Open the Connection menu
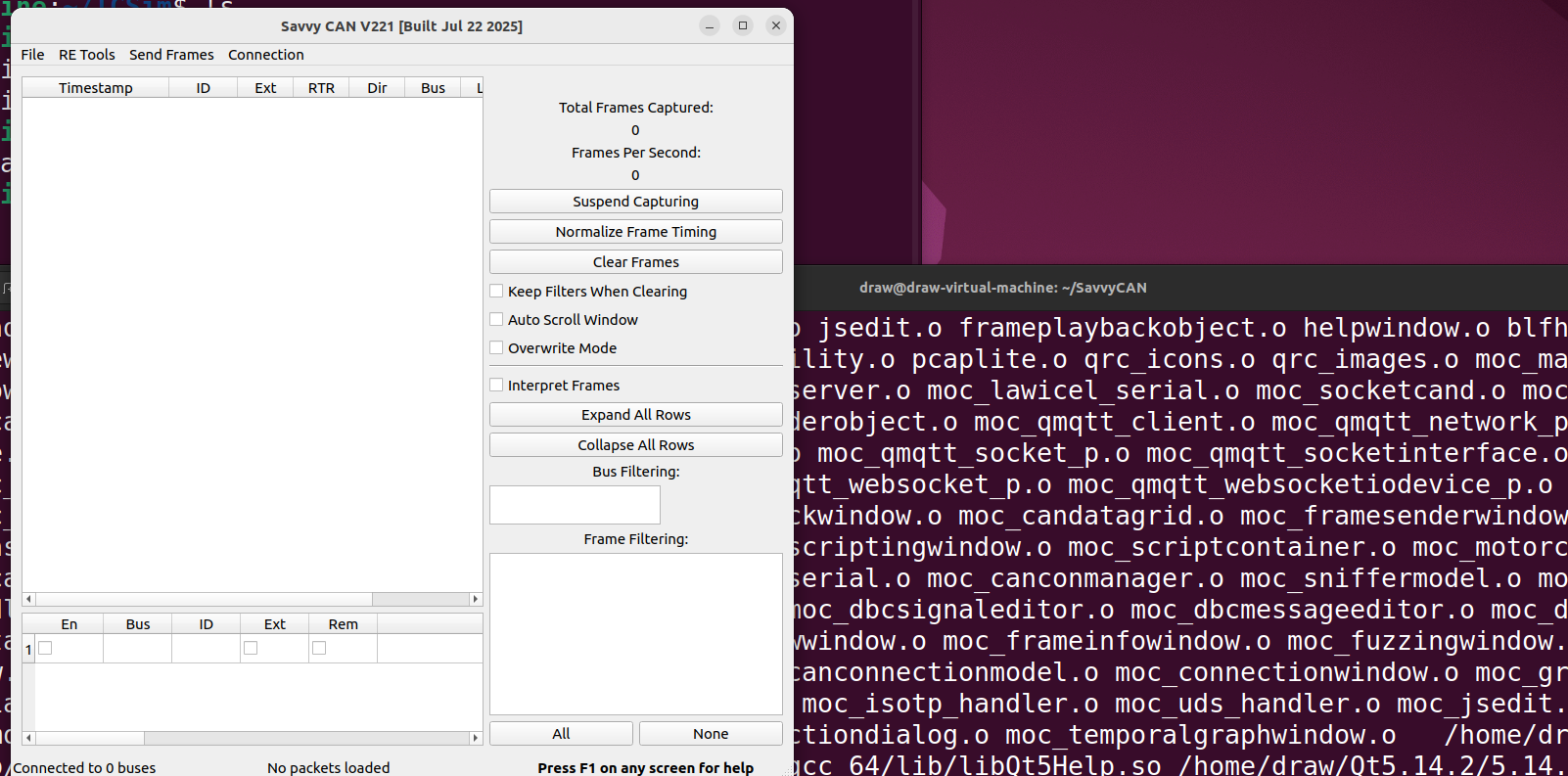The height and width of the screenshot is (776, 1568). point(265,55)
